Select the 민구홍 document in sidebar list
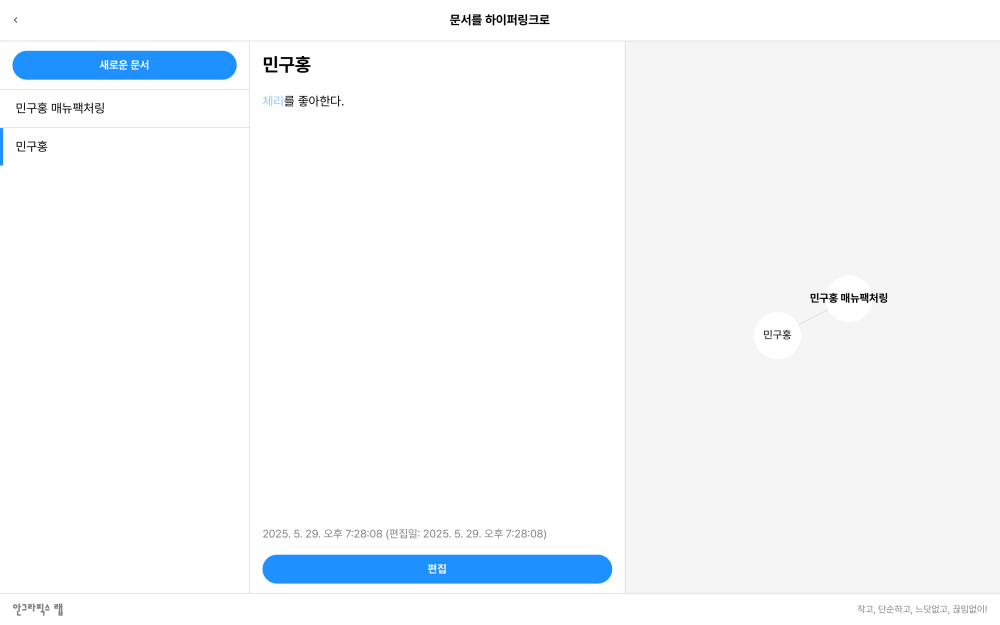Viewport: 1000px width, 625px height. (x=124, y=147)
